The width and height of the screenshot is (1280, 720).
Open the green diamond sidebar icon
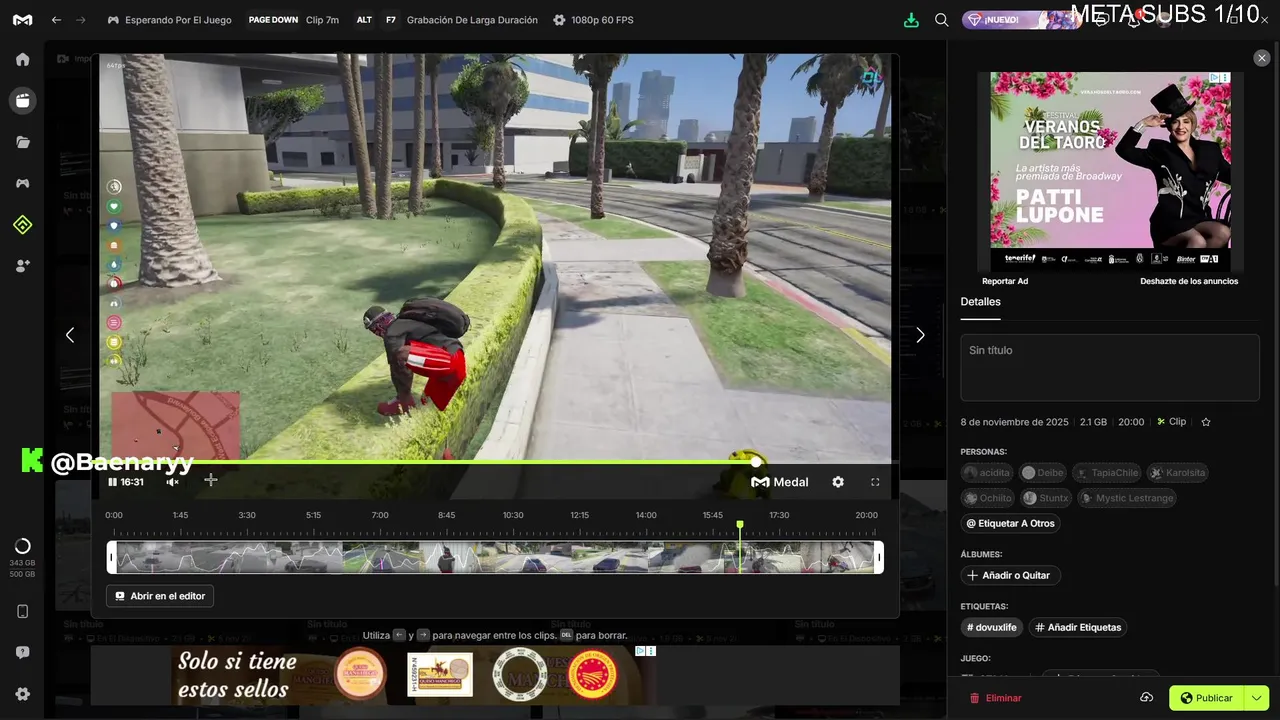click(22, 225)
